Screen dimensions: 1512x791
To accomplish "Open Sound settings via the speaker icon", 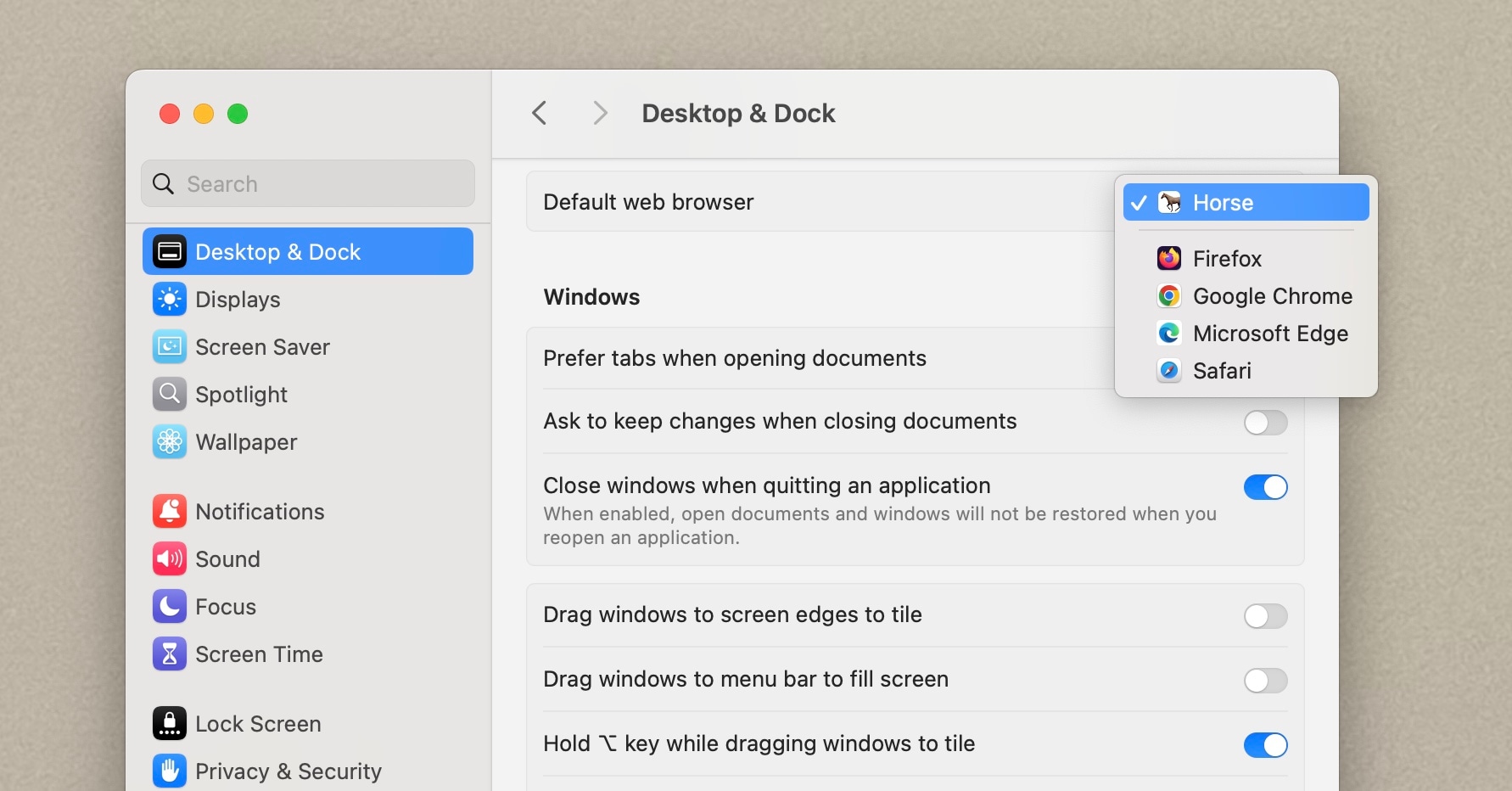I will click(x=170, y=558).
